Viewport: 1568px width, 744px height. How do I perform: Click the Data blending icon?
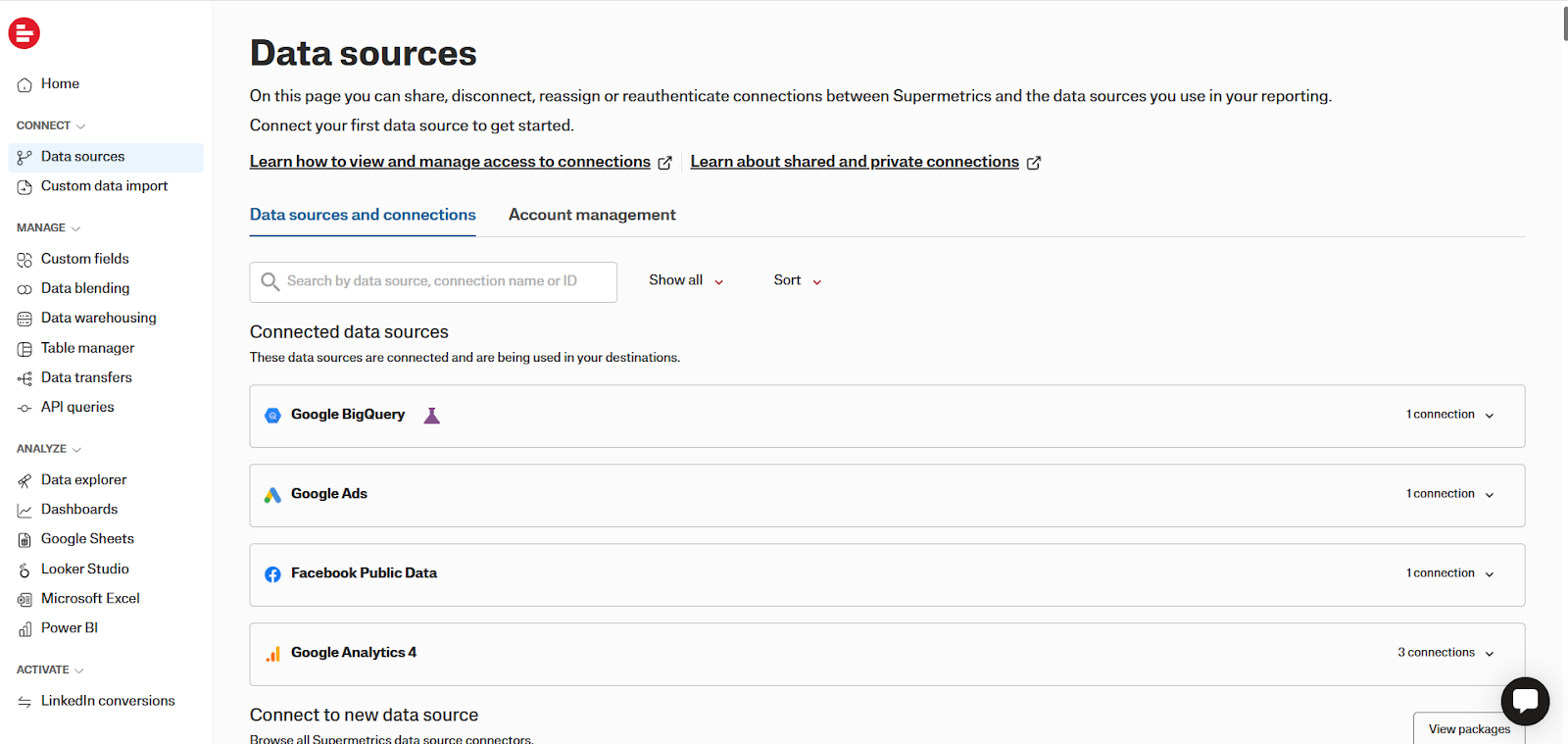[24, 289]
